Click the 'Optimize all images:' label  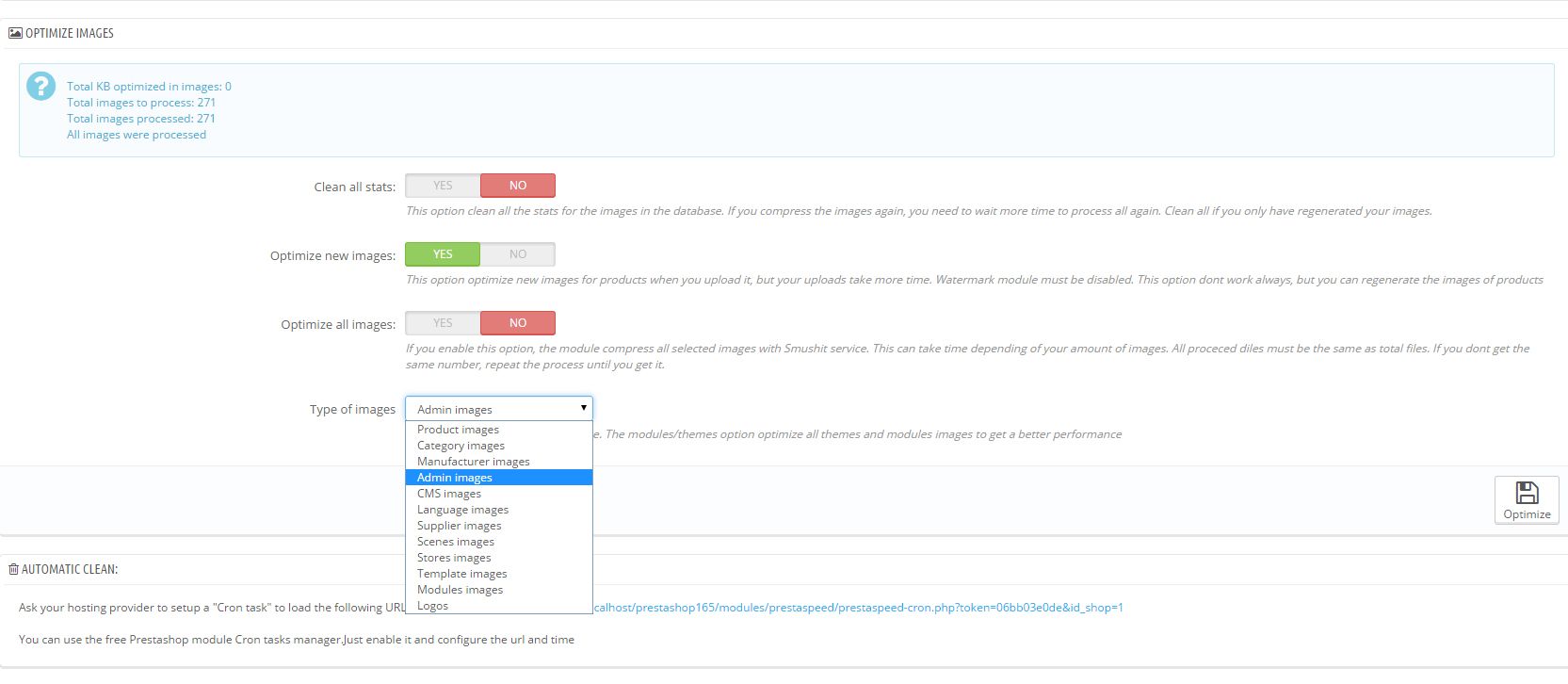338,324
